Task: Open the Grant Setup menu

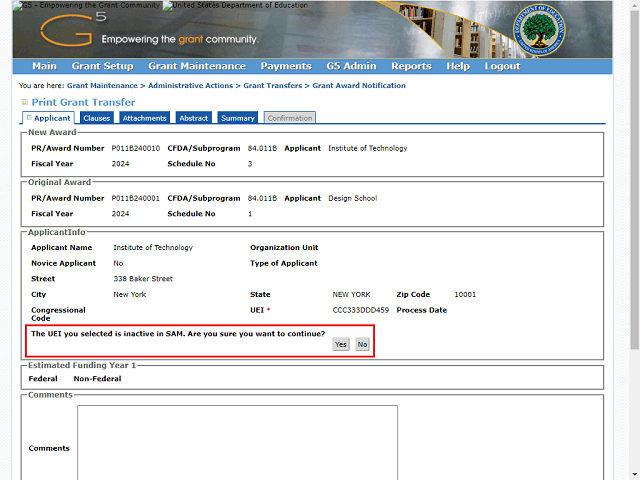Action: click(102, 66)
